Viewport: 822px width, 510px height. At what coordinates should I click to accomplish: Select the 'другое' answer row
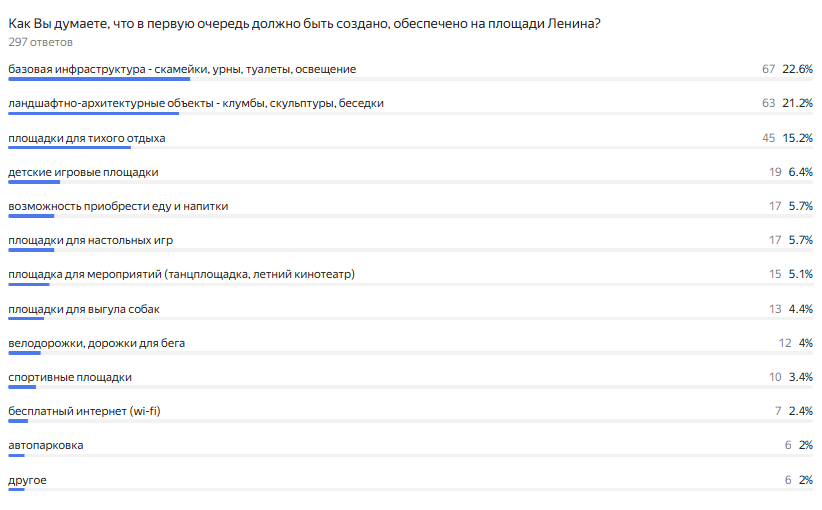[410, 482]
